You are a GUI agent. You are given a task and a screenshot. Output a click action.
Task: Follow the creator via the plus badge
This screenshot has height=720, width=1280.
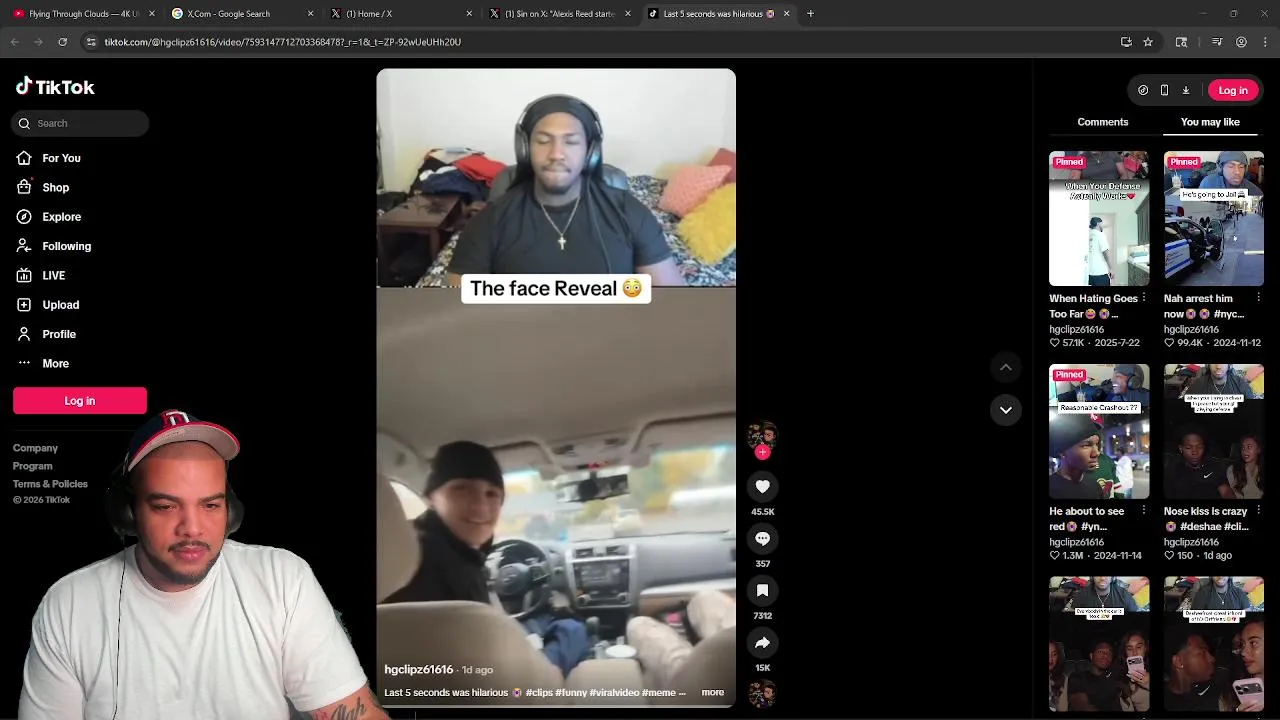click(762, 452)
